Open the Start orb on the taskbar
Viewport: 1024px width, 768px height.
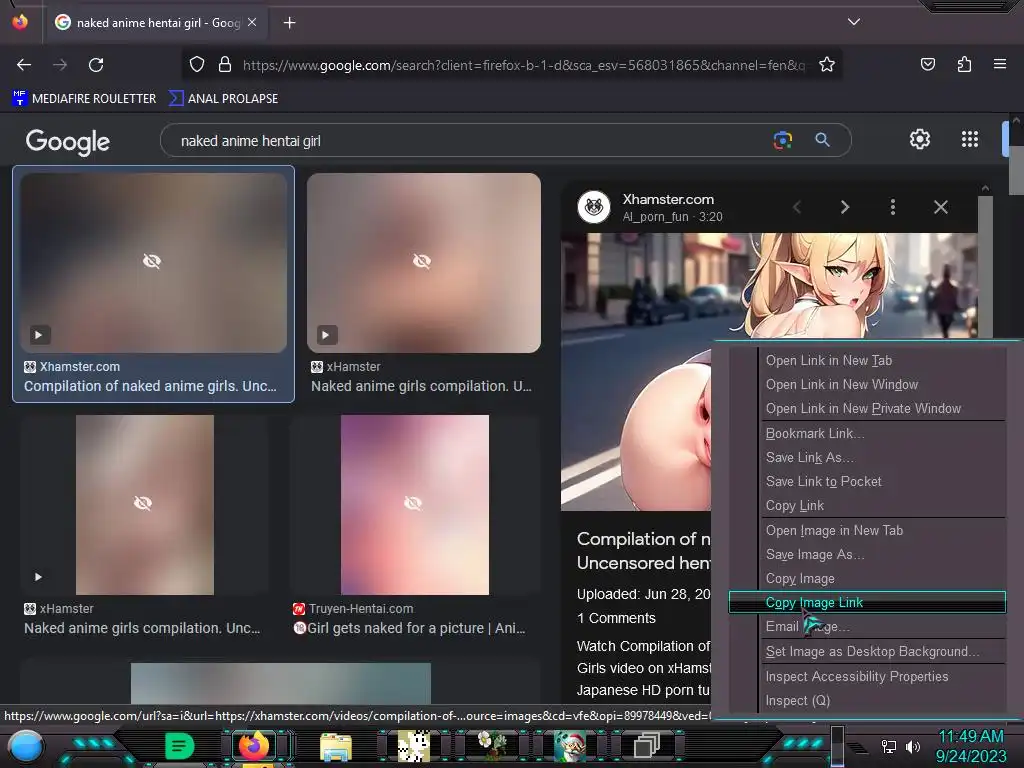(25, 746)
